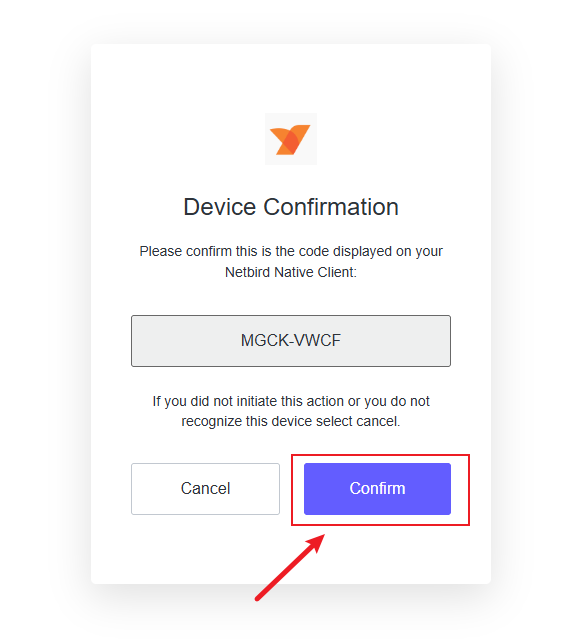Click empty card area above the logo
This screenshot has width=566, height=642.
click(x=291, y=78)
